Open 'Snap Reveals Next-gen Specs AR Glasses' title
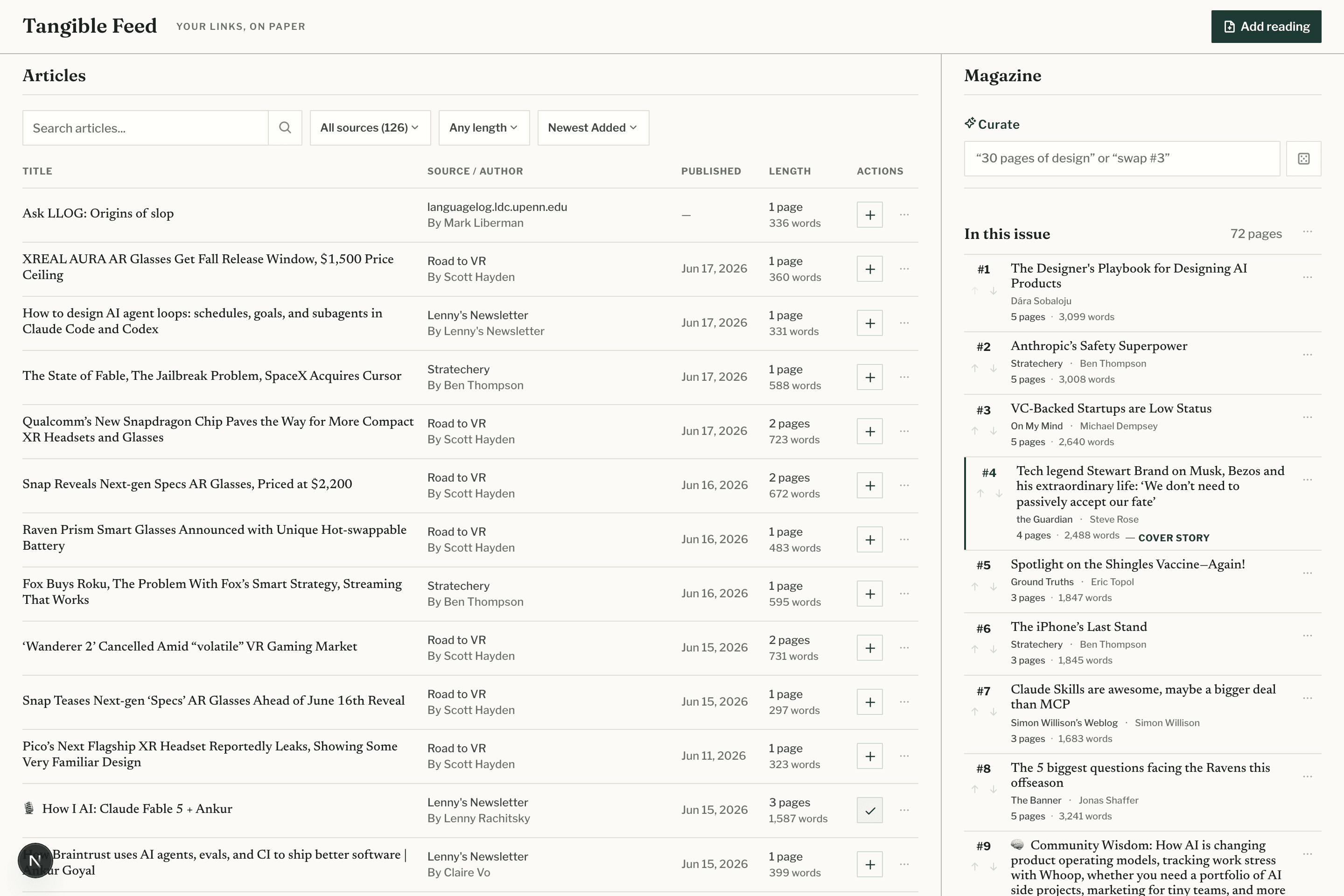The height and width of the screenshot is (896, 1344). [x=187, y=484]
